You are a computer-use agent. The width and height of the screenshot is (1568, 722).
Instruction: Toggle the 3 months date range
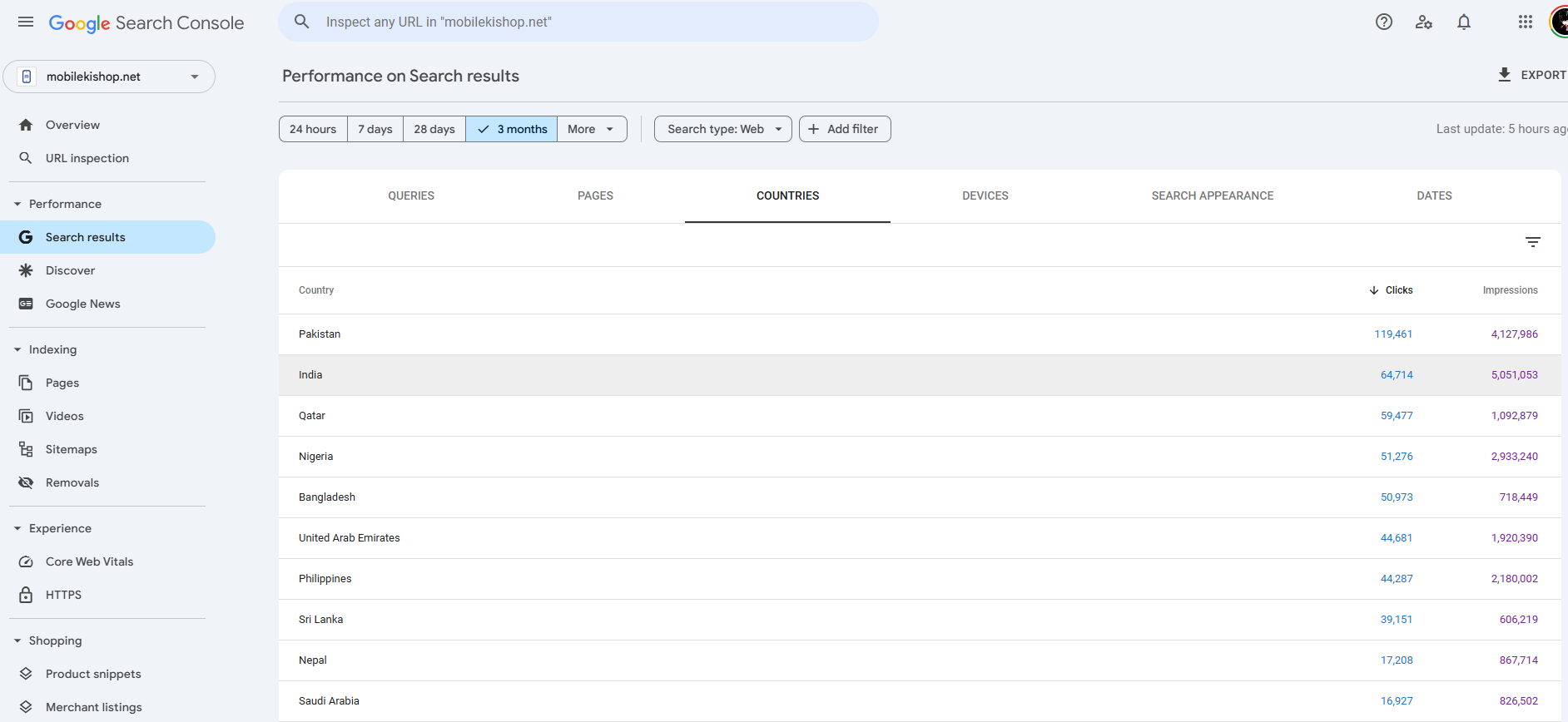512,129
